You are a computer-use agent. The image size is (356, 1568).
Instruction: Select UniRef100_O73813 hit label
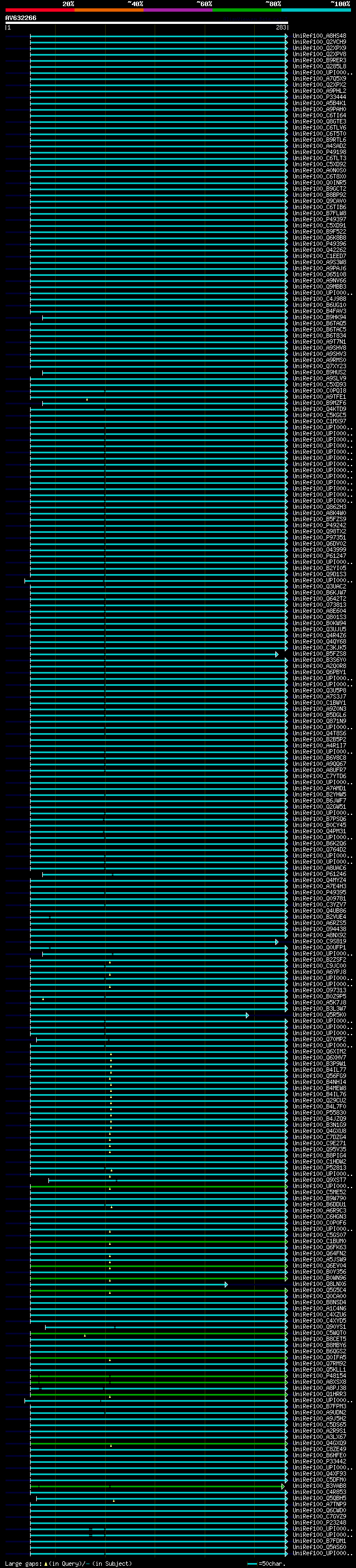click(x=319, y=605)
